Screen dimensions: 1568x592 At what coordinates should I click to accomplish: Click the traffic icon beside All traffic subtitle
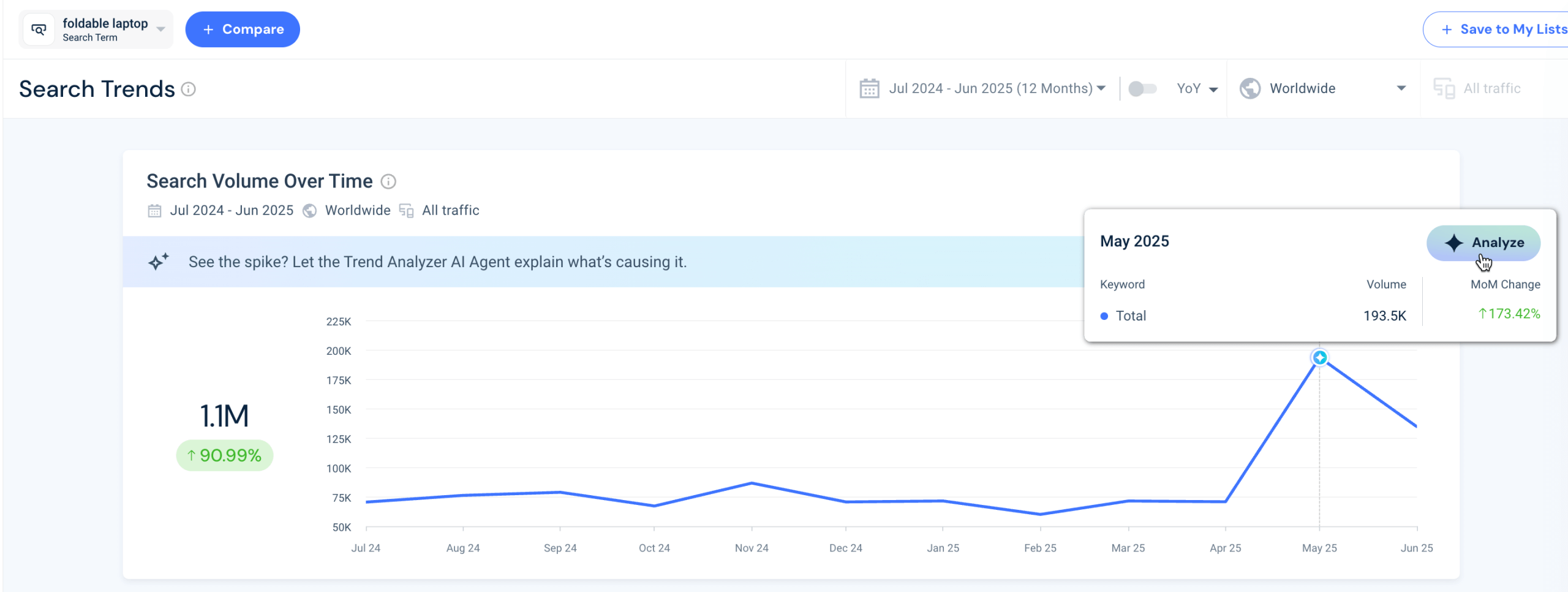point(405,210)
